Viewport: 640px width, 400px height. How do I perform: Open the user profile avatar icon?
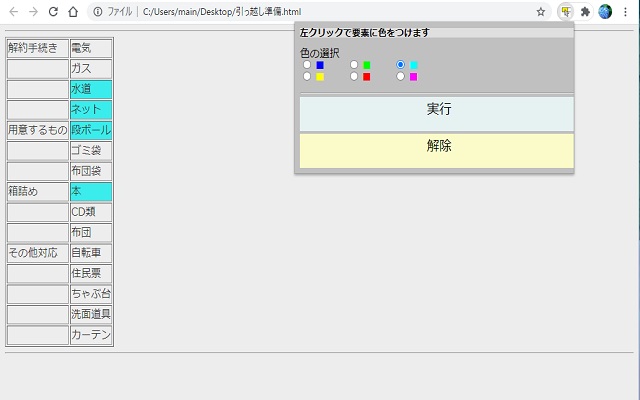pyautogui.click(x=605, y=12)
